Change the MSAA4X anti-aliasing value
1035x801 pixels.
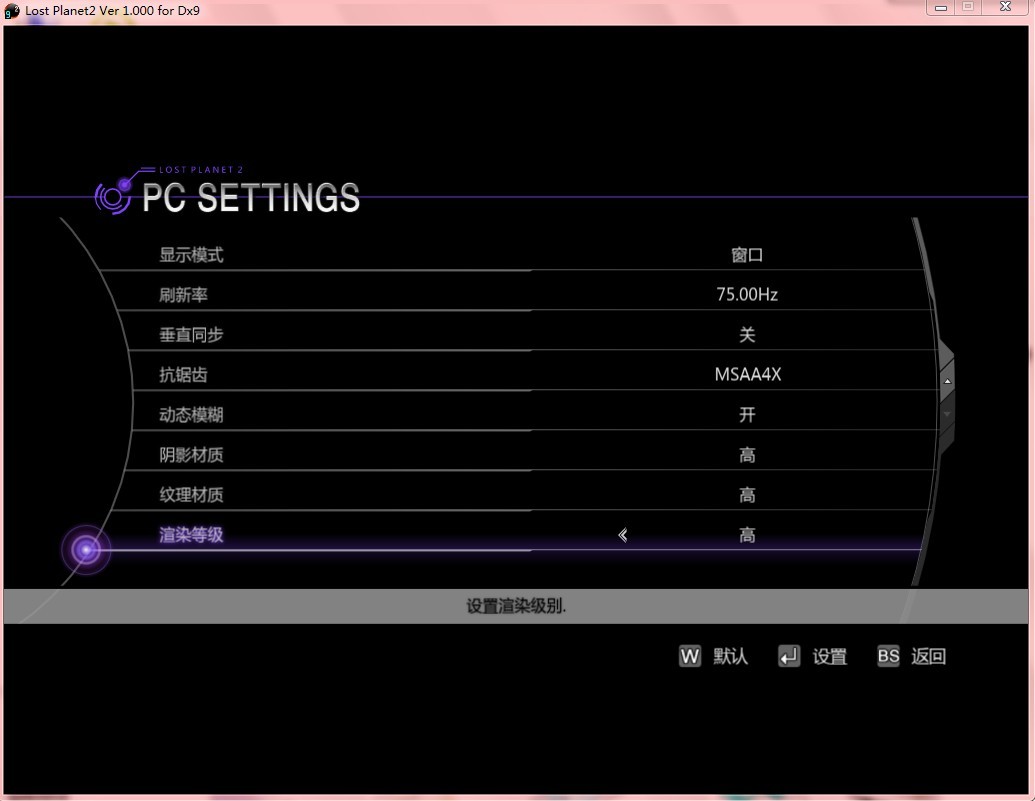(747, 375)
